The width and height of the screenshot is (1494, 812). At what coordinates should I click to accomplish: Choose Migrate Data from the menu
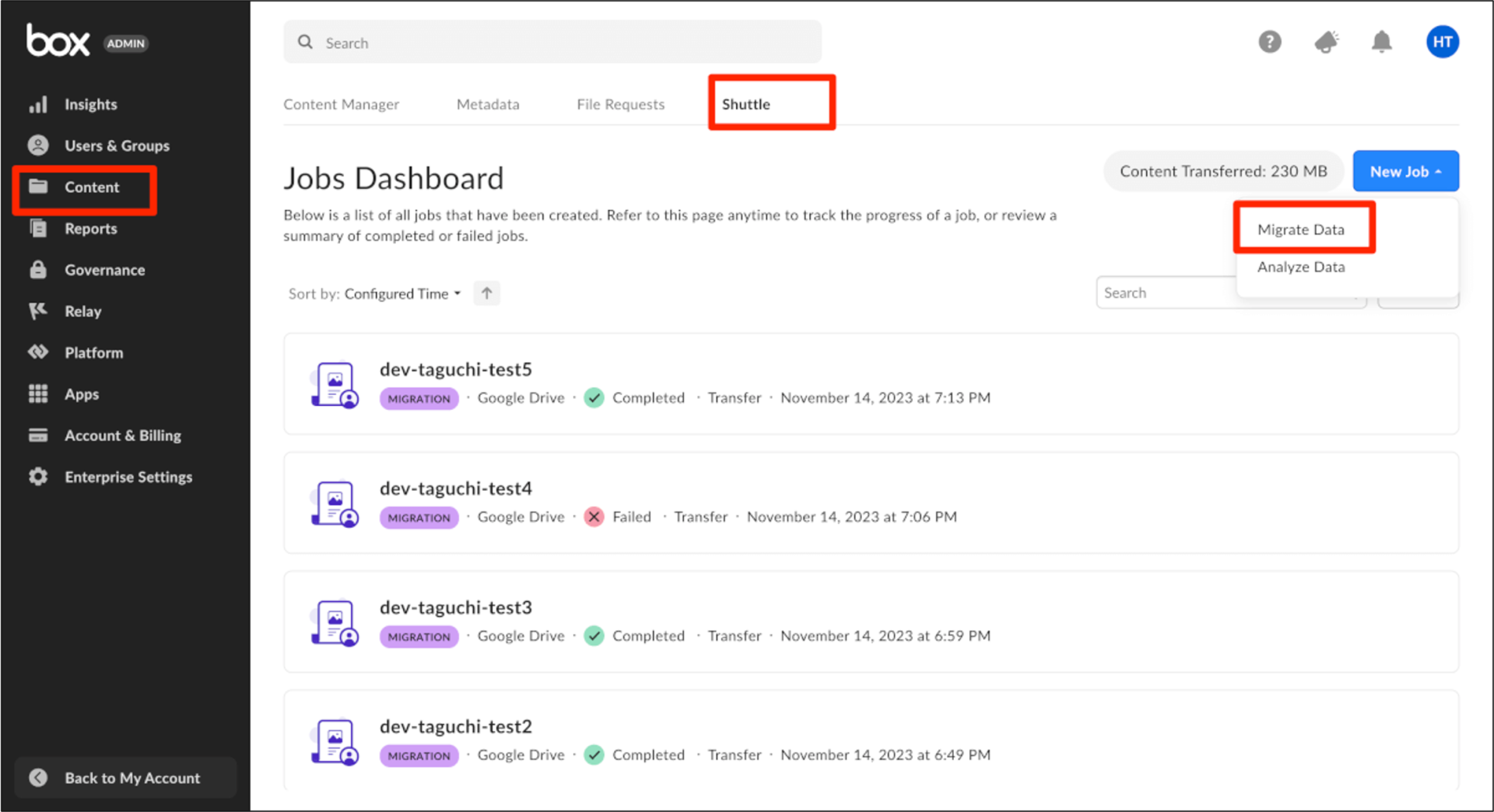(x=1300, y=229)
